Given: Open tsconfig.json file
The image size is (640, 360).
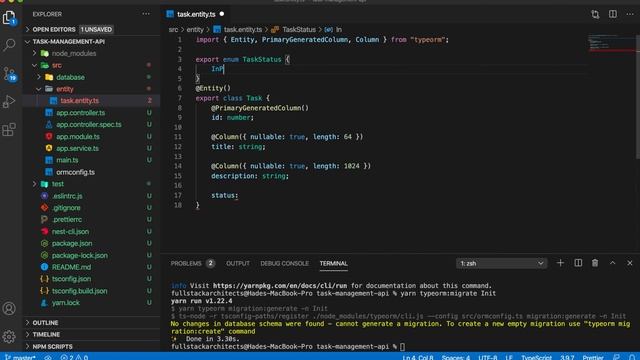Looking at the screenshot, I should pos(71,279).
